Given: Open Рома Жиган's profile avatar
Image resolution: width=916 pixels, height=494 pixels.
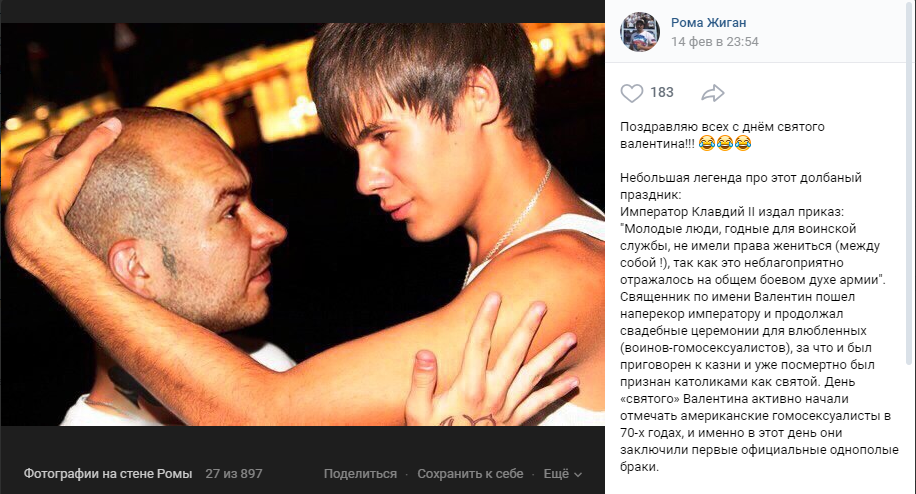Looking at the screenshot, I should pyautogui.click(x=640, y=32).
